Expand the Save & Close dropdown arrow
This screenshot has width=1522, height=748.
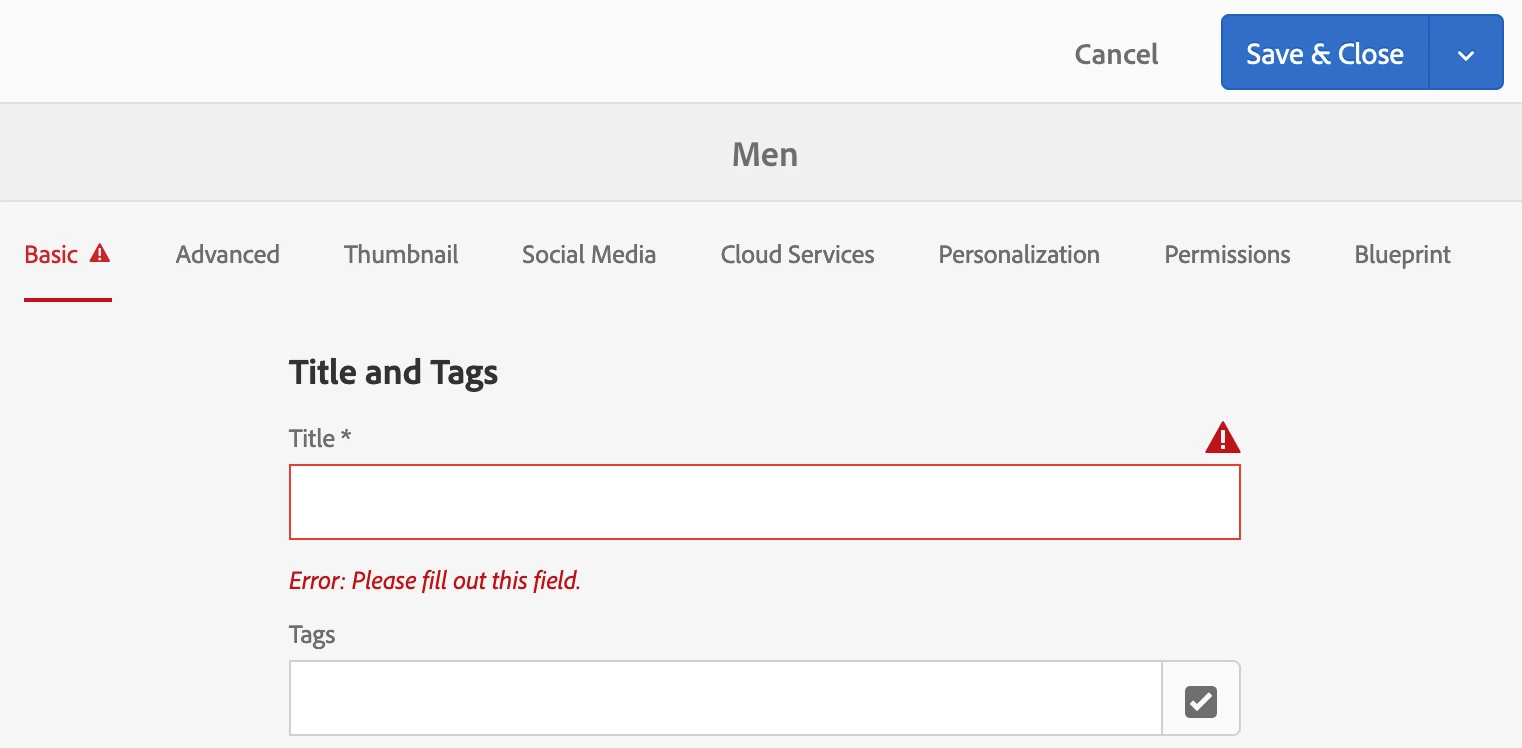pyautogui.click(x=1466, y=54)
